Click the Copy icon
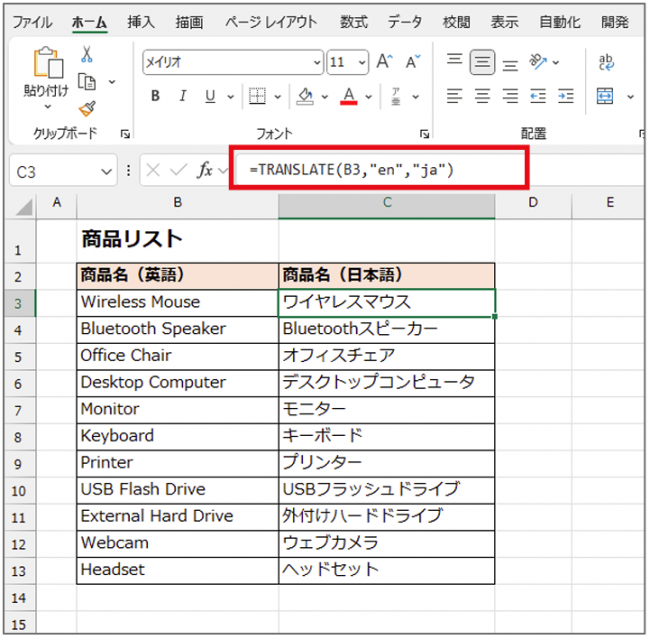Viewport: 650px width, 640px height. tap(87, 81)
